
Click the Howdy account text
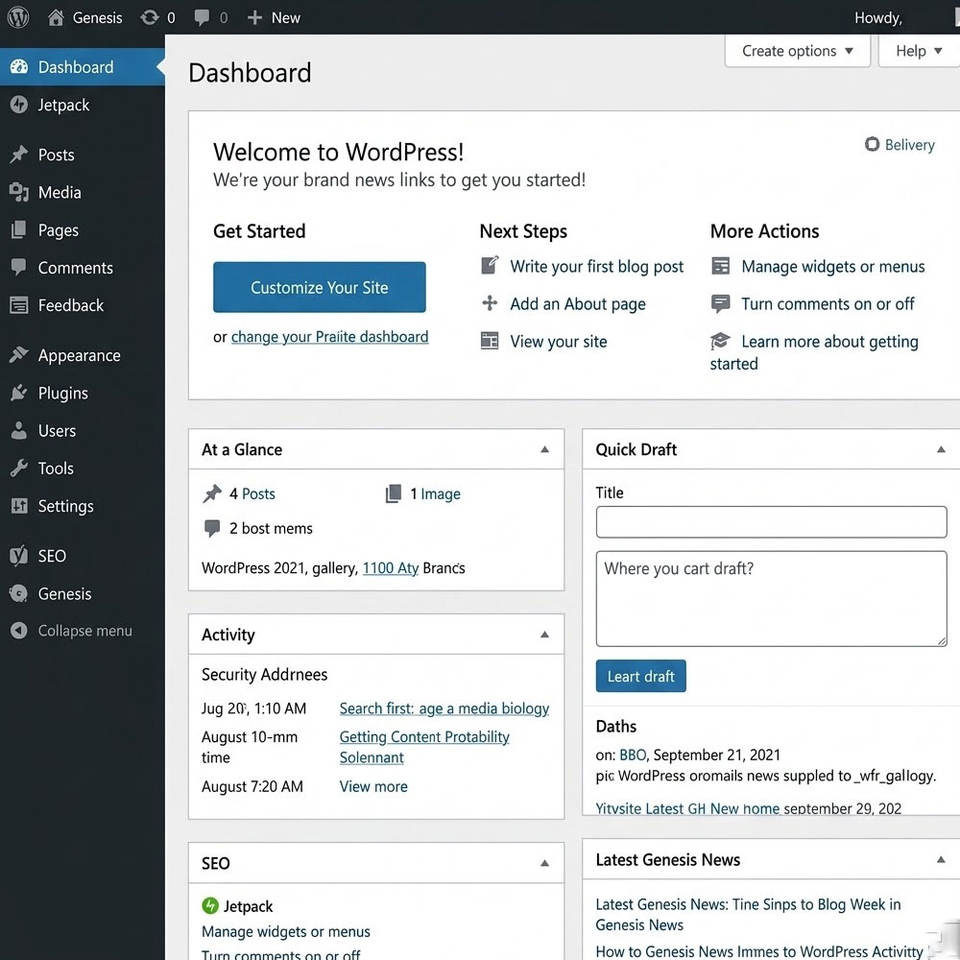[x=878, y=18]
